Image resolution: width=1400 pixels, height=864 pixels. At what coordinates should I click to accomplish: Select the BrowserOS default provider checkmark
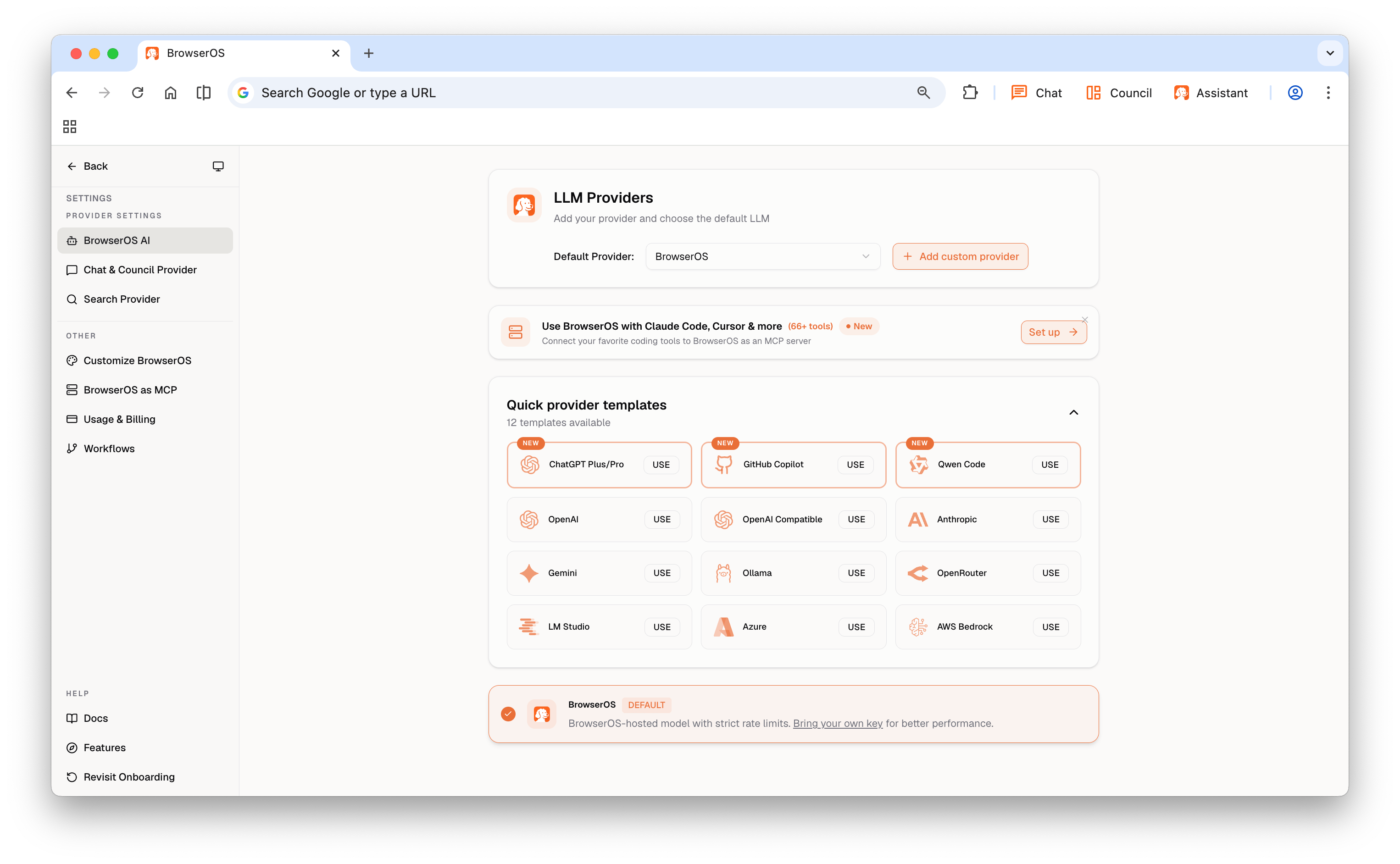[x=508, y=714]
